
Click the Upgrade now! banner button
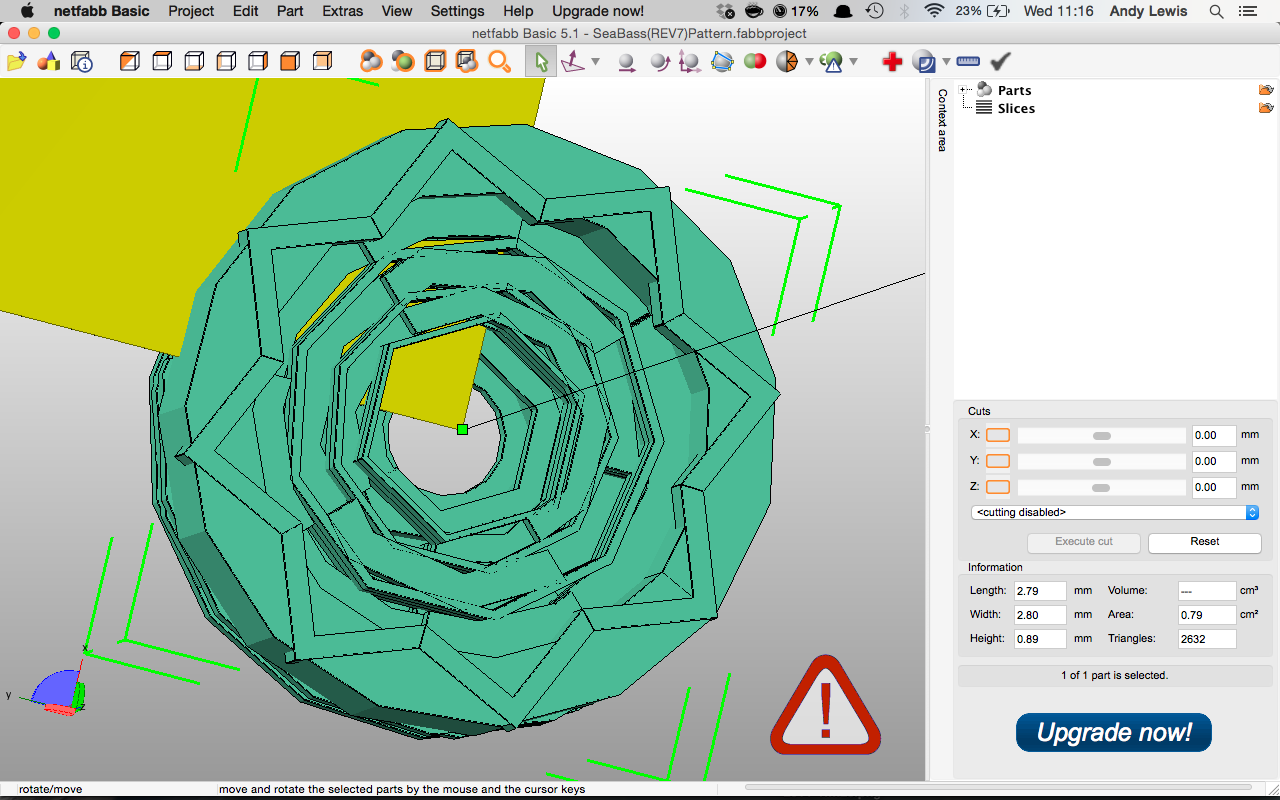[x=1113, y=733]
